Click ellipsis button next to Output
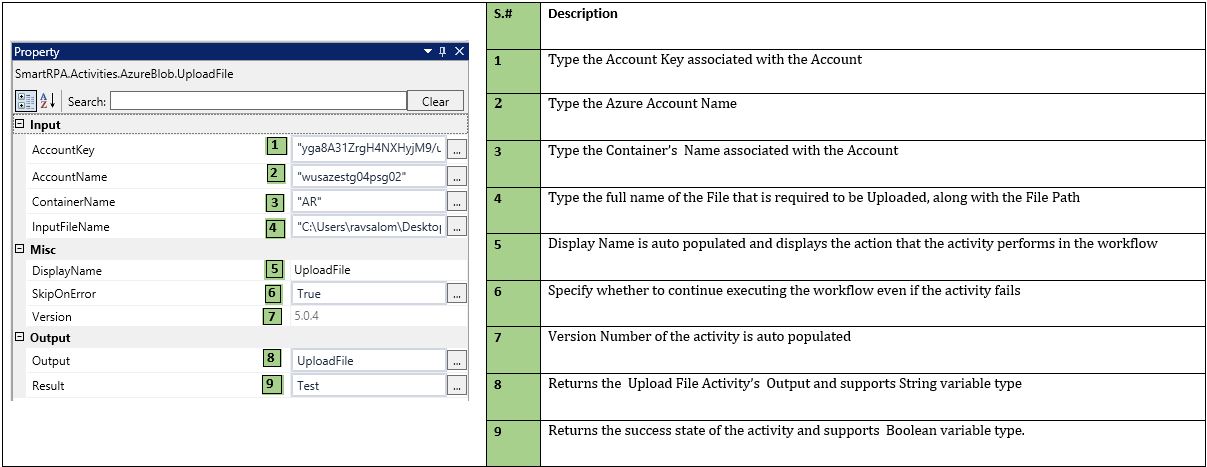Viewport: 1207px width, 467px height. click(x=457, y=360)
